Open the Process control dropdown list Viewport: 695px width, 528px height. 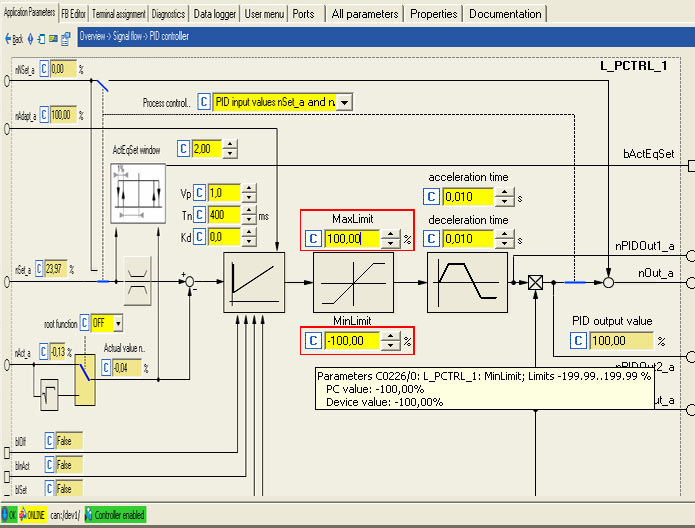coord(345,102)
